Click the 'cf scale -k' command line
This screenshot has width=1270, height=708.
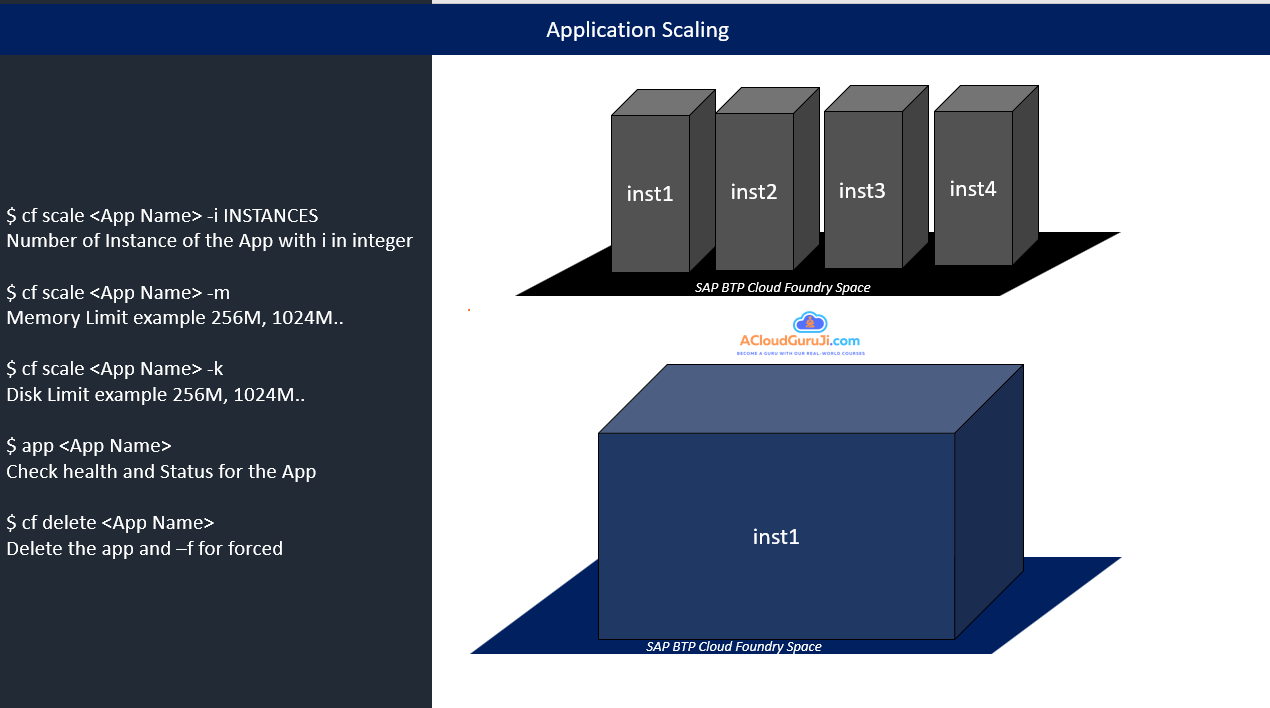[115, 368]
